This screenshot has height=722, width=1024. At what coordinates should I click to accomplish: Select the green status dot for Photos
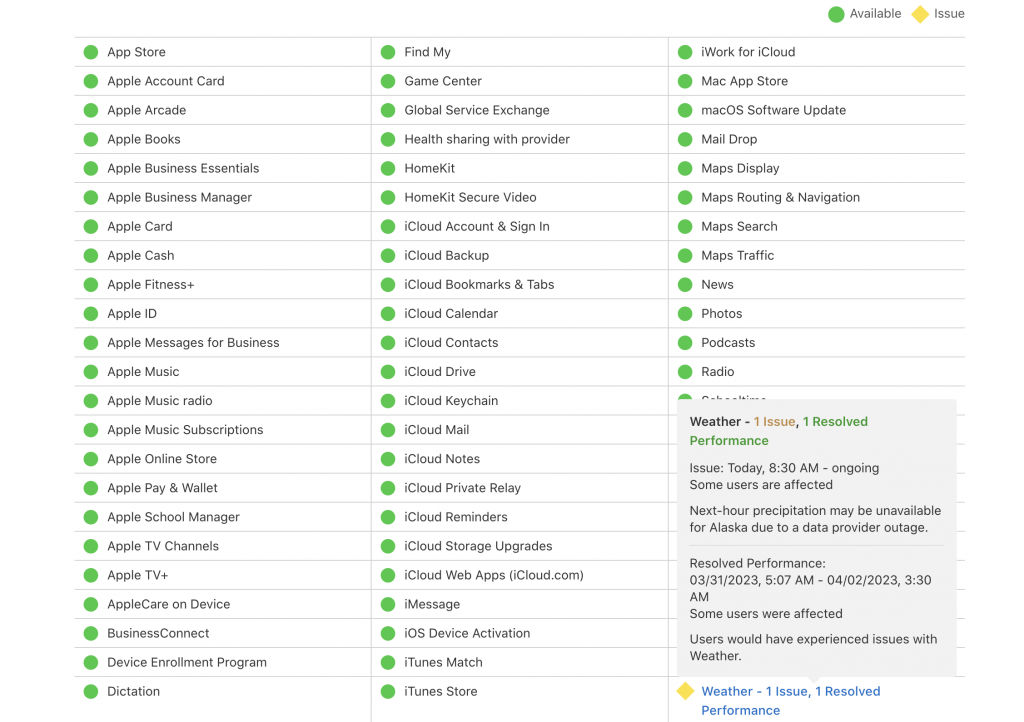click(685, 314)
